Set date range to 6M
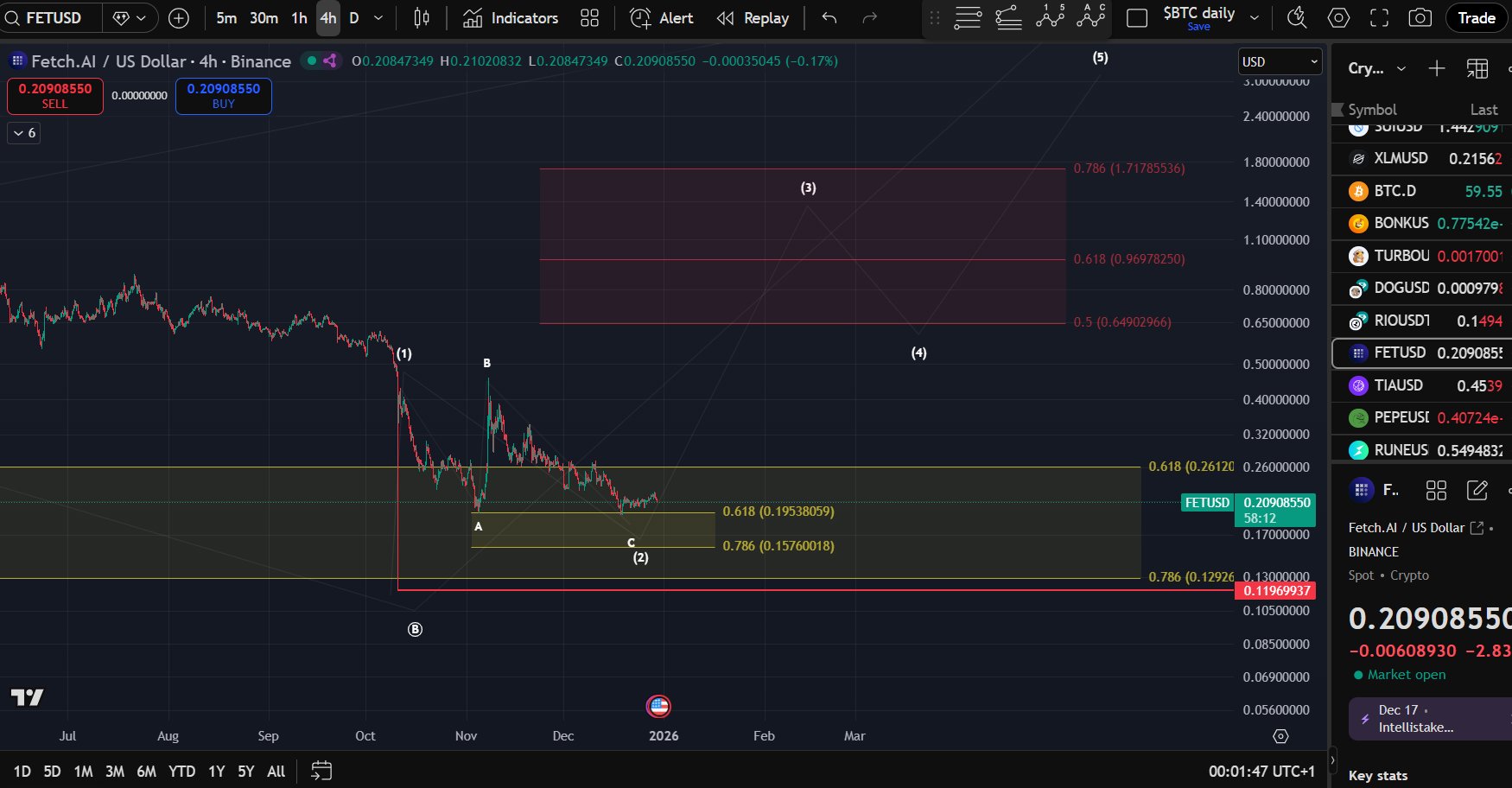This screenshot has width=1512, height=788. click(x=147, y=772)
